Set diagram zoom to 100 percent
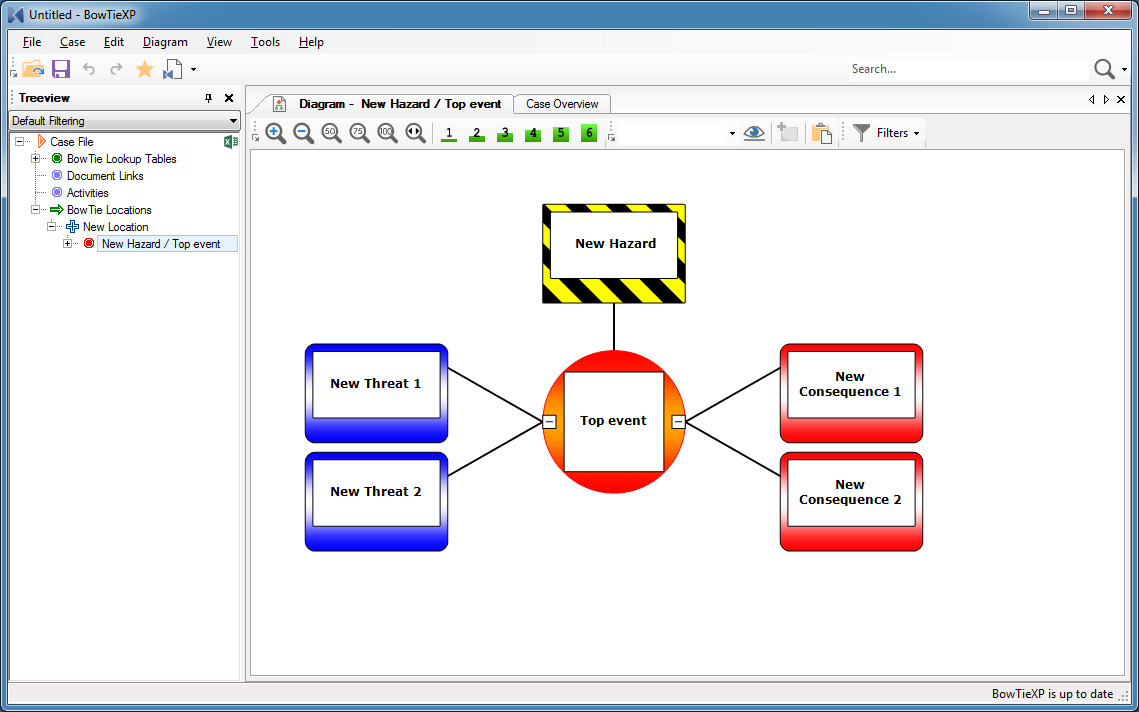 (x=388, y=133)
